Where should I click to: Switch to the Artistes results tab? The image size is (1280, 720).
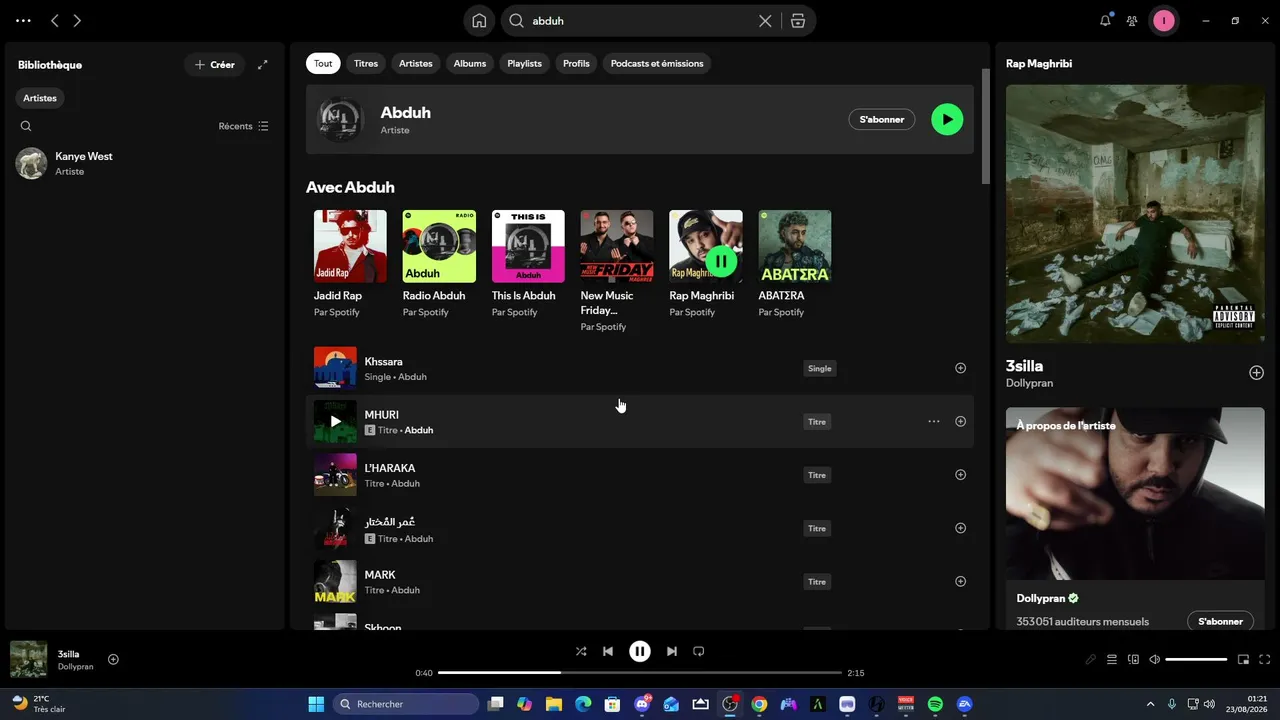416,63
